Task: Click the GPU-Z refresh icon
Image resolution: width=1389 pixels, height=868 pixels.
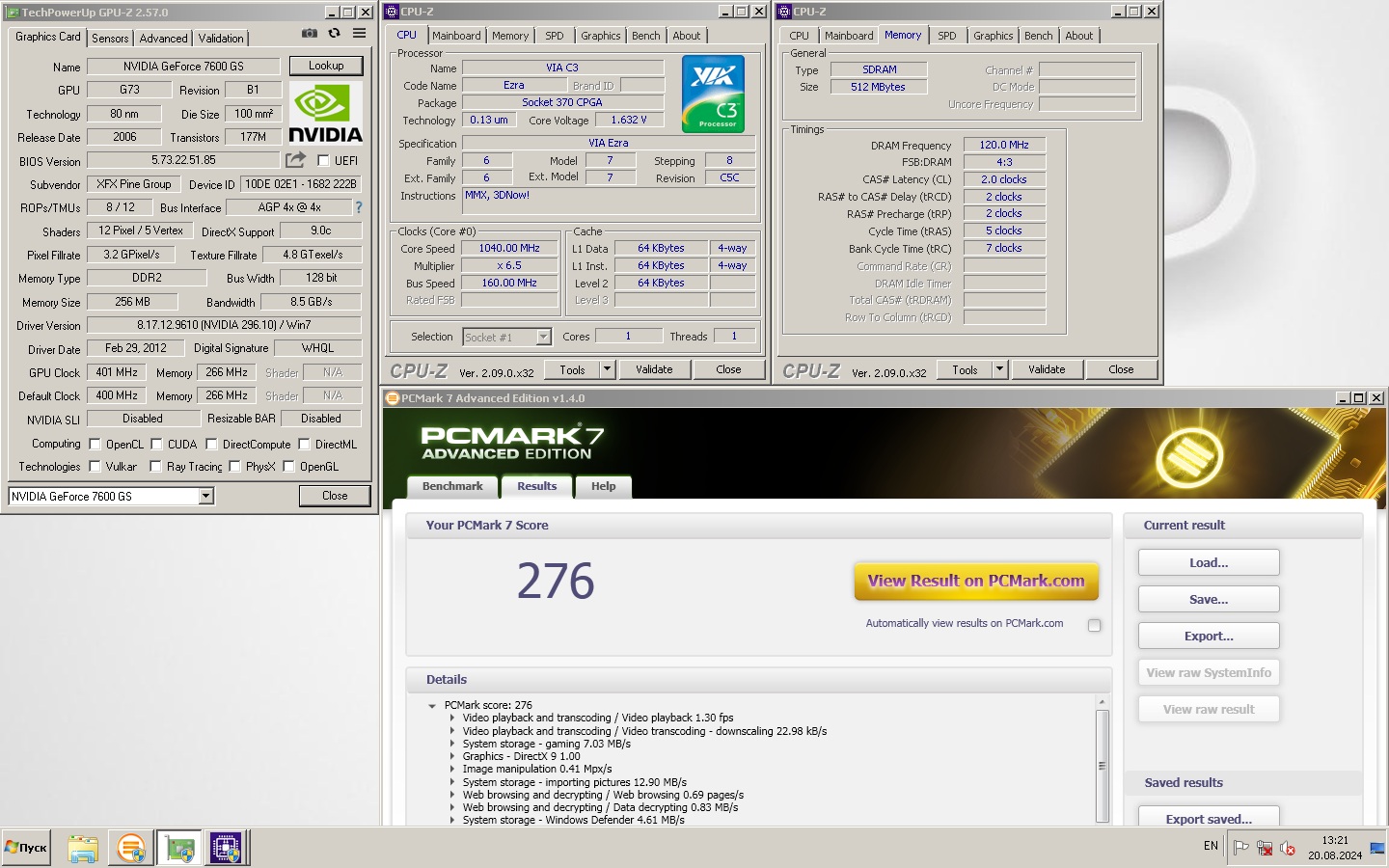Action: pos(334,33)
